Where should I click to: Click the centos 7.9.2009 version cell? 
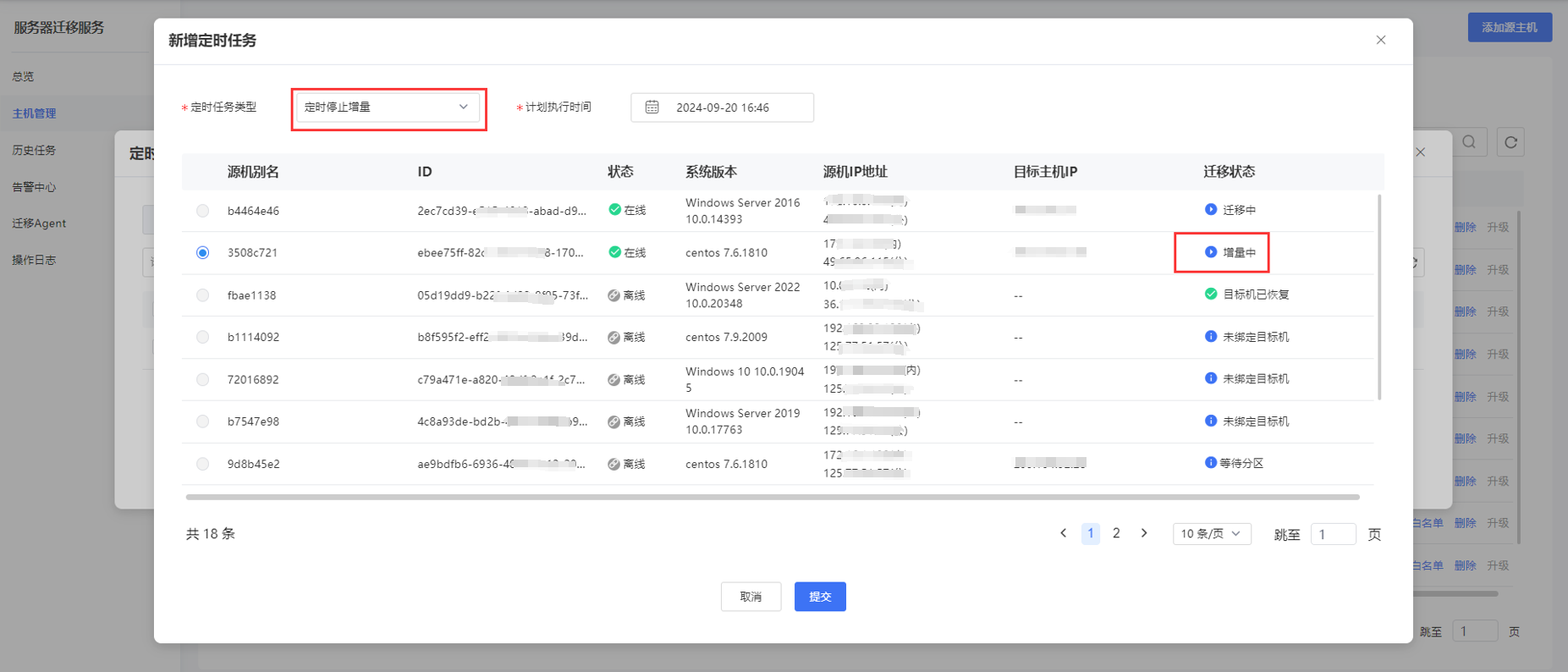tap(726, 337)
